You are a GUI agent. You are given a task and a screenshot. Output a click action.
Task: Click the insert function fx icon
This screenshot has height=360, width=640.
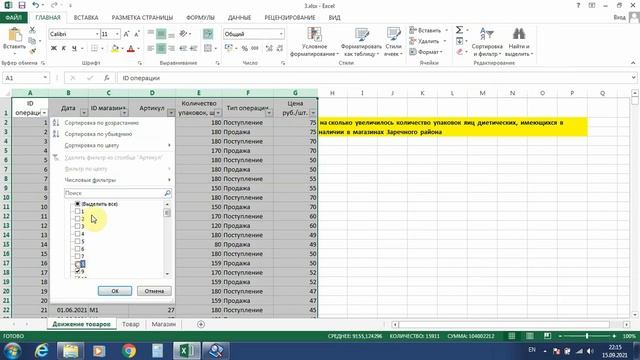[107, 78]
